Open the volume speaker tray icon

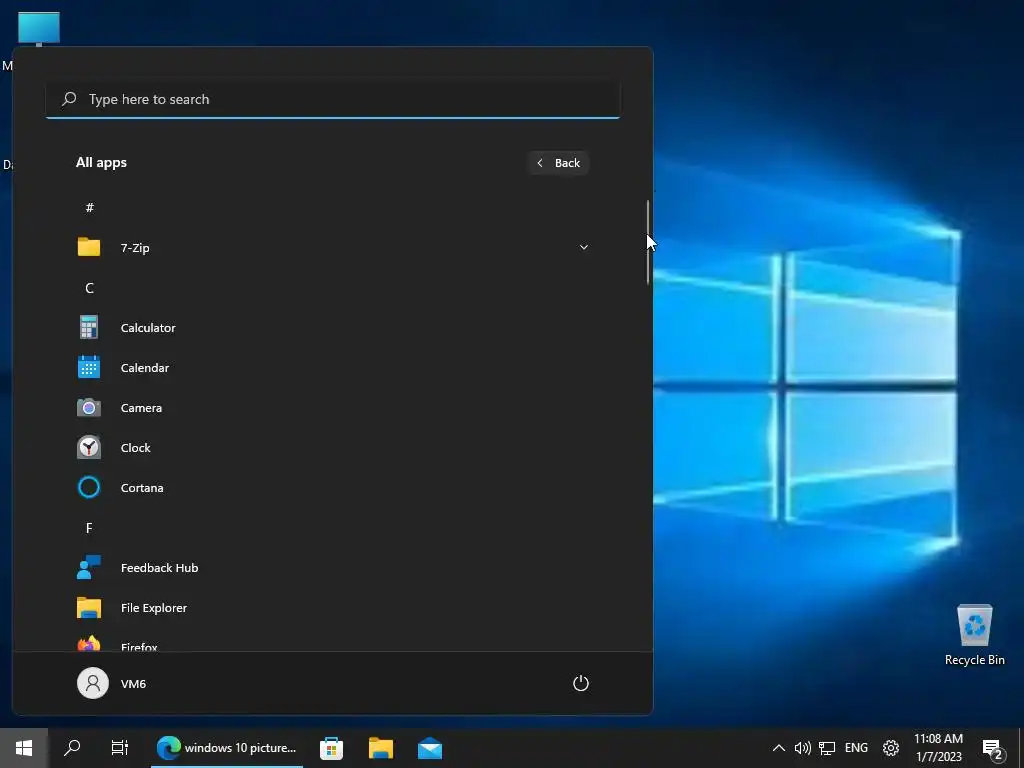(803, 748)
